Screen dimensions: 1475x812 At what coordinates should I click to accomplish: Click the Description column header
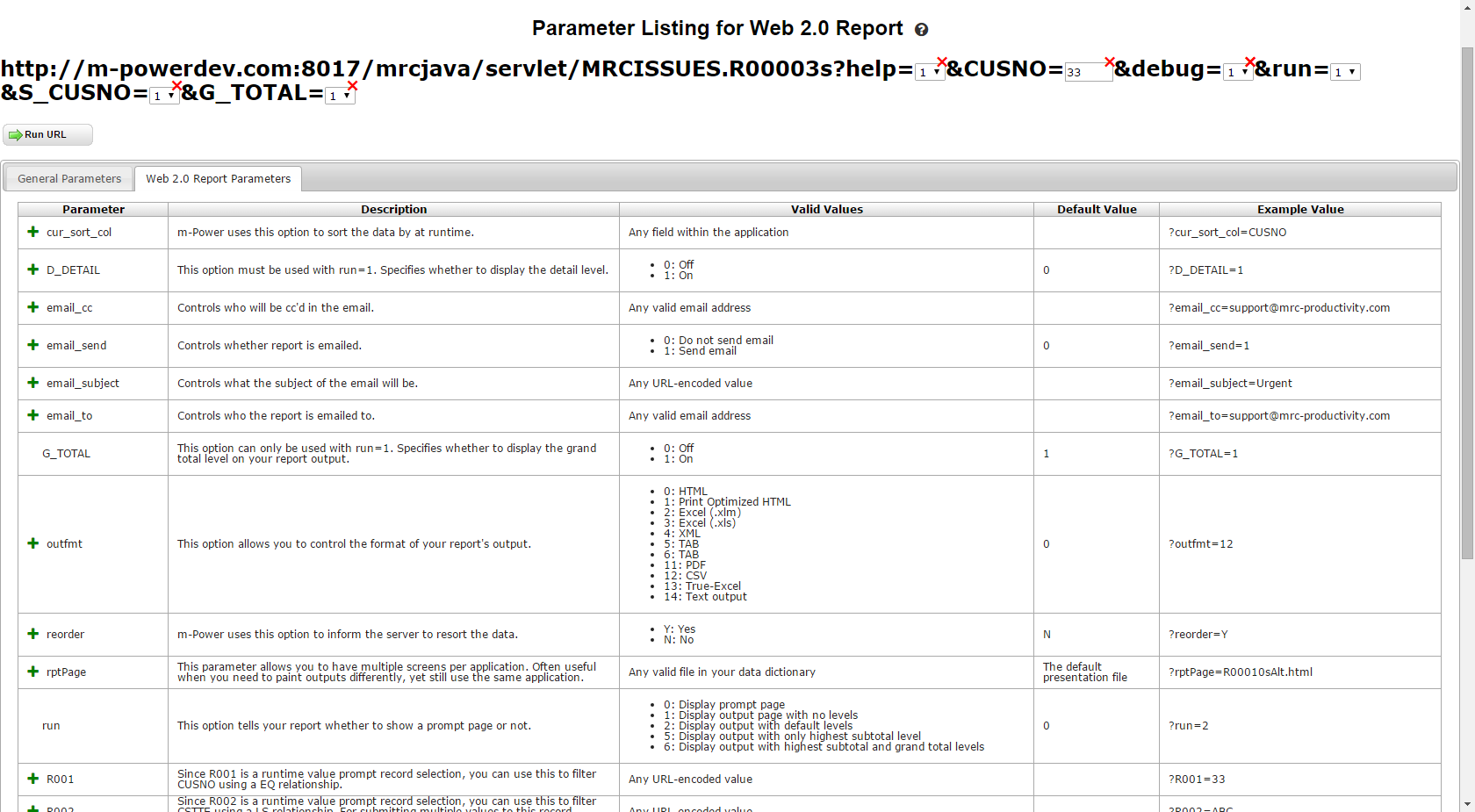click(x=393, y=209)
